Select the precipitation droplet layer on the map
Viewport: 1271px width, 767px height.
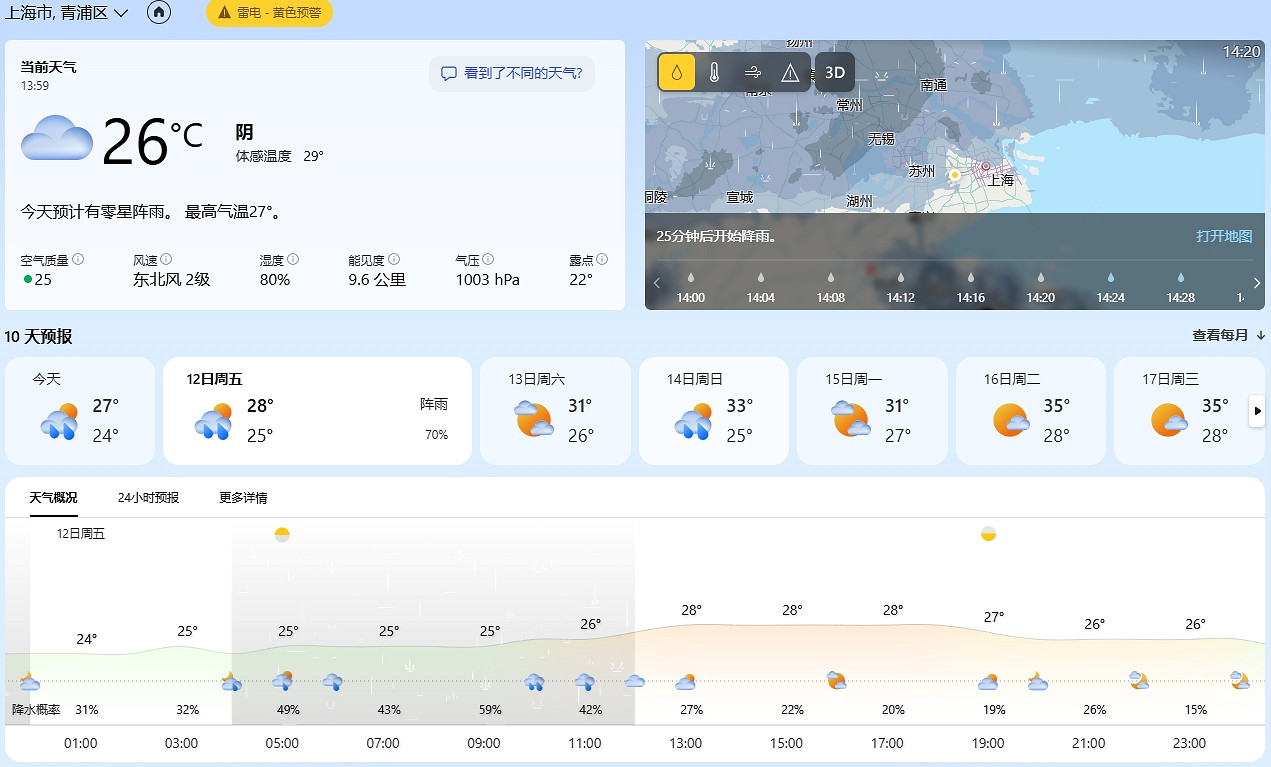point(675,71)
